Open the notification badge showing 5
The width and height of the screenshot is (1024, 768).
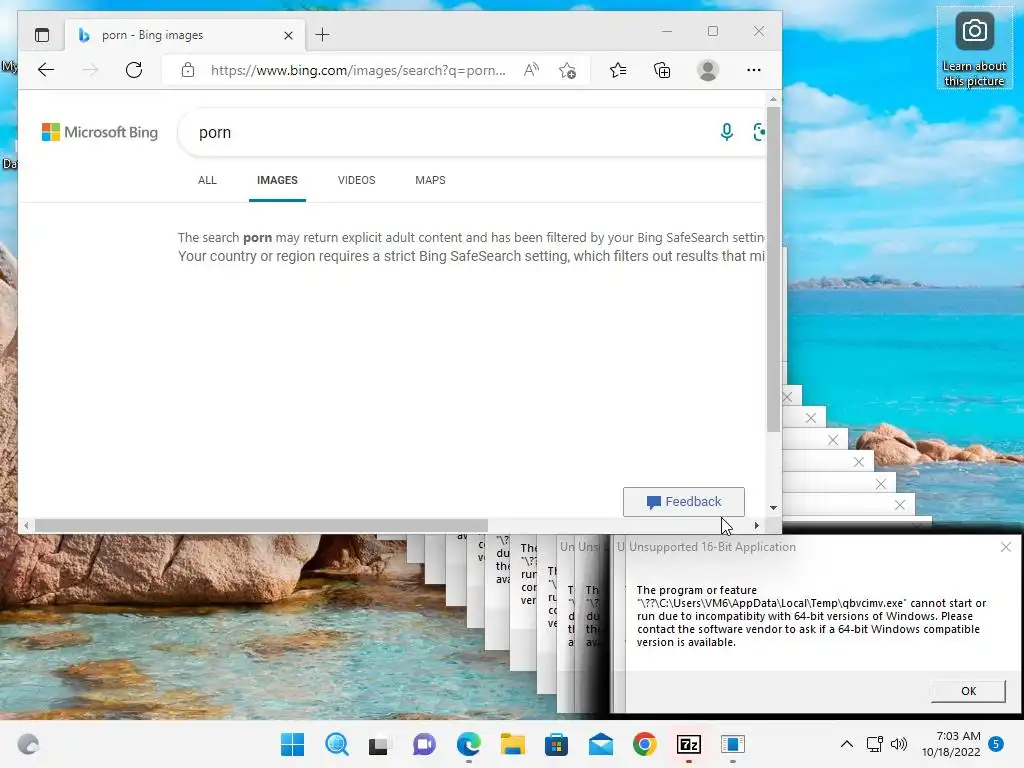pos(996,744)
